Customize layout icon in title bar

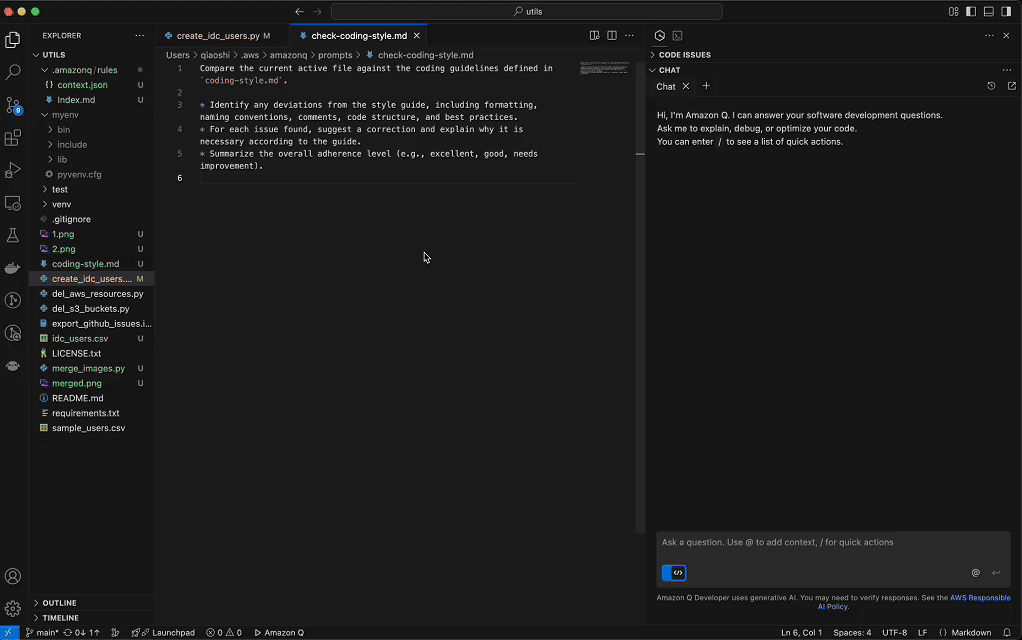(x=954, y=12)
